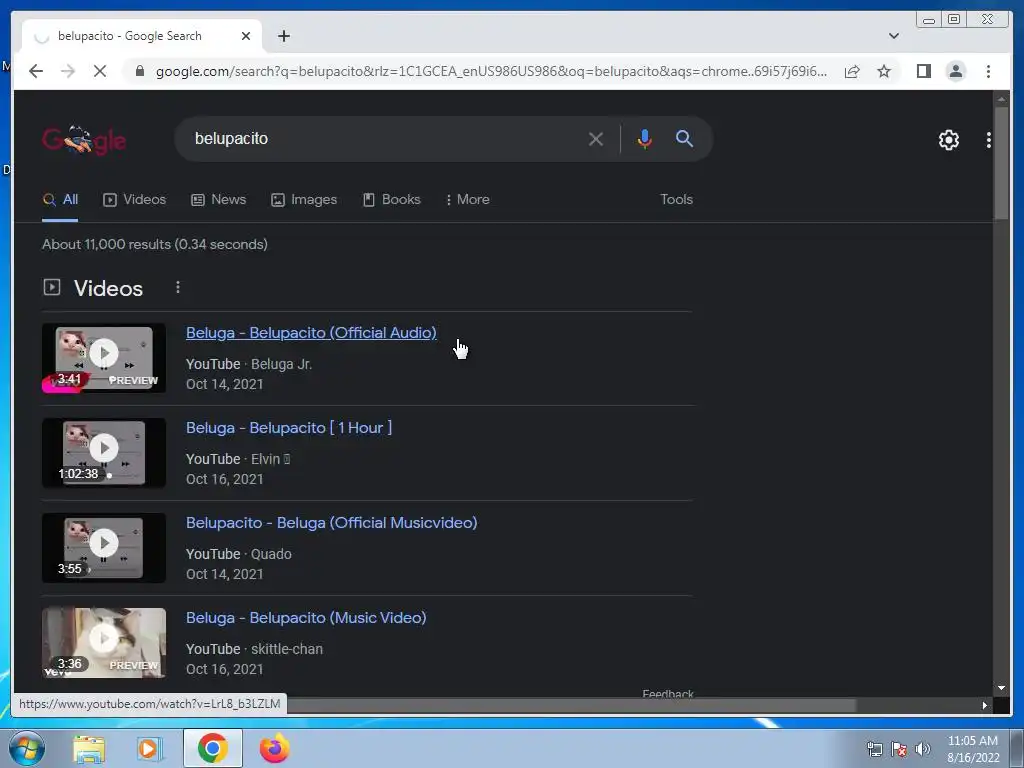Viewport: 1024px width, 768px height.
Task: Play the 3:55 Musicvideo thumbnail
Action: (x=104, y=547)
